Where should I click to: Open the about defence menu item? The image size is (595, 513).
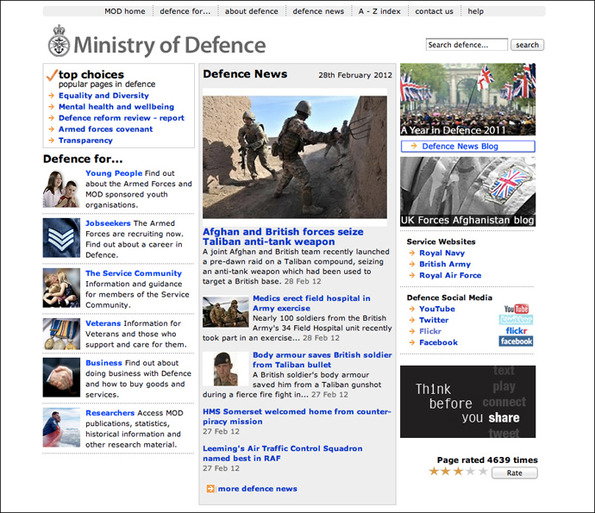(x=252, y=11)
